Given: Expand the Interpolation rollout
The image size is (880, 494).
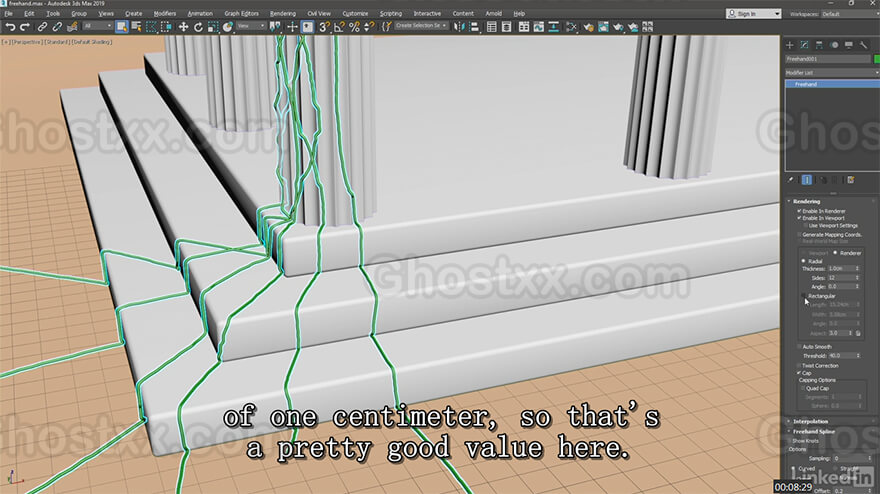Looking at the screenshot, I should coord(810,421).
